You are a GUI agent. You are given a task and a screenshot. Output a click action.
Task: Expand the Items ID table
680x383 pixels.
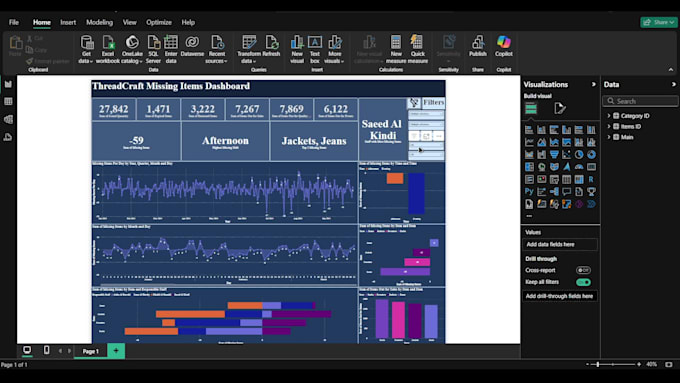(x=608, y=127)
